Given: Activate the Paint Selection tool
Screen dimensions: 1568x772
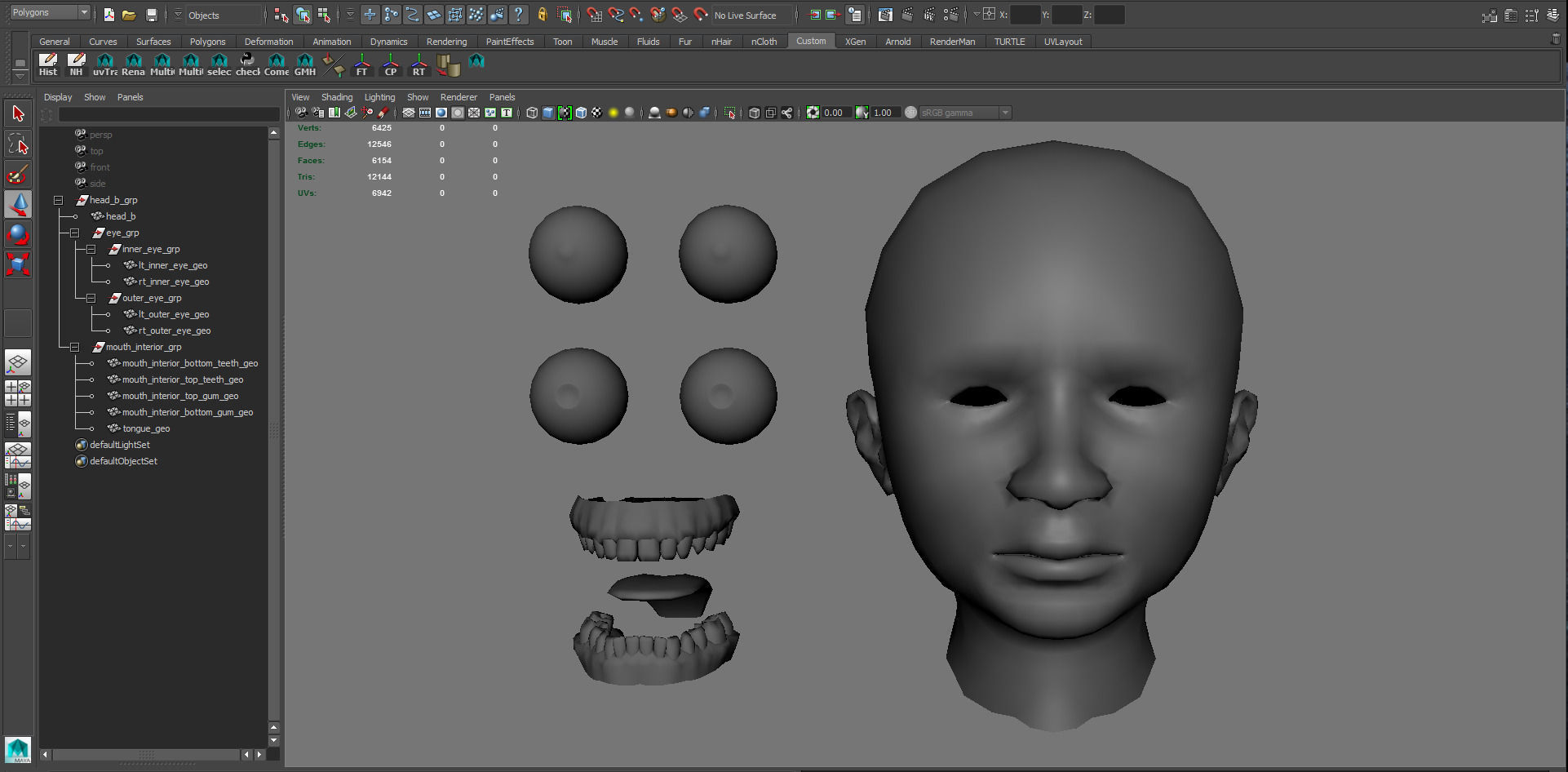Looking at the screenshot, I should pyautogui.click(x=18, y=175).
